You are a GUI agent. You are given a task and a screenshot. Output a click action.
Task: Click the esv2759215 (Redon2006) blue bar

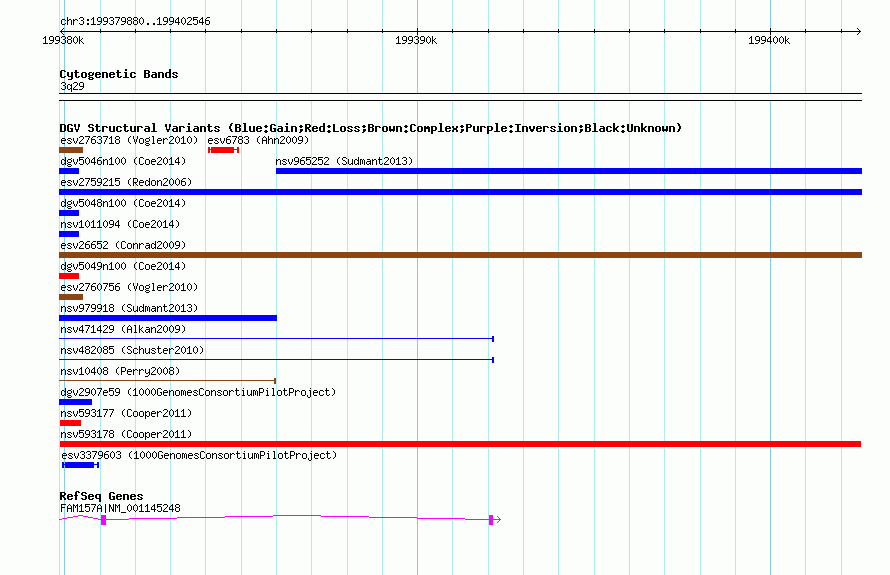pyautogui.click(x=460, y=192)
